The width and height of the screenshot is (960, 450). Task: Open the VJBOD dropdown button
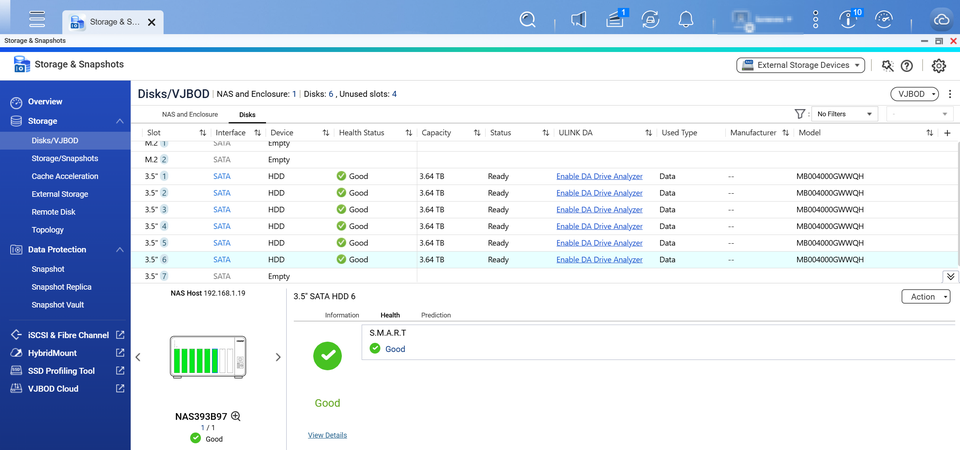click(914, 93)
